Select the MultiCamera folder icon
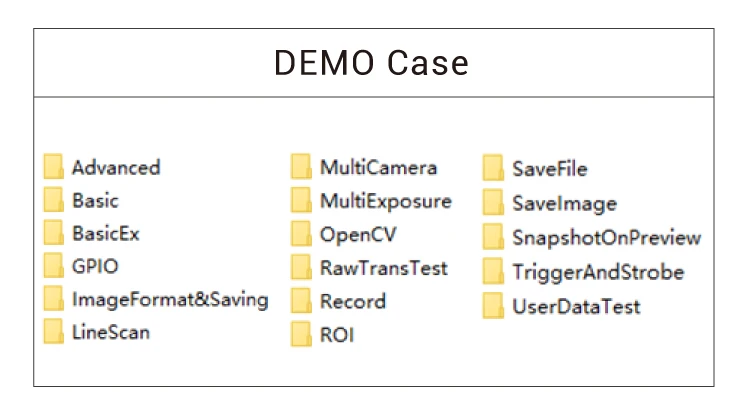750x400 pixels. click(301, 167)
